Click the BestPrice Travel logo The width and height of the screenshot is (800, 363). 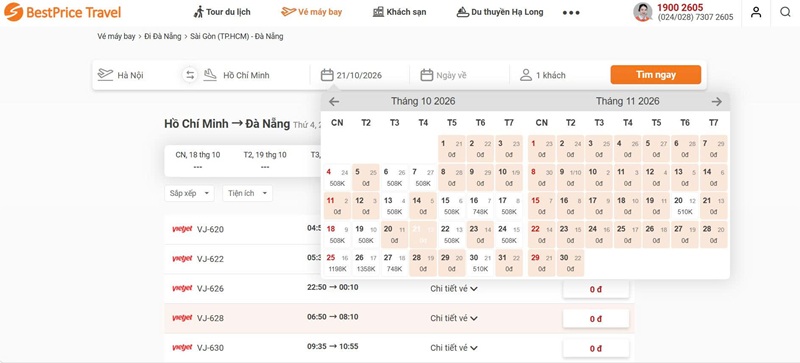click(62, 12)
